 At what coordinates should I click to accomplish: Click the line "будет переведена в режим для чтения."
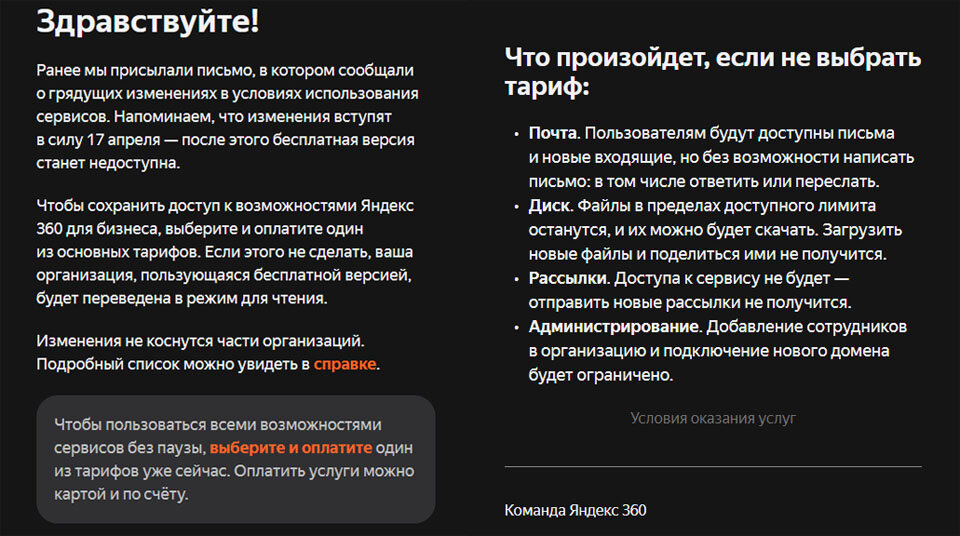click(182, 298)
